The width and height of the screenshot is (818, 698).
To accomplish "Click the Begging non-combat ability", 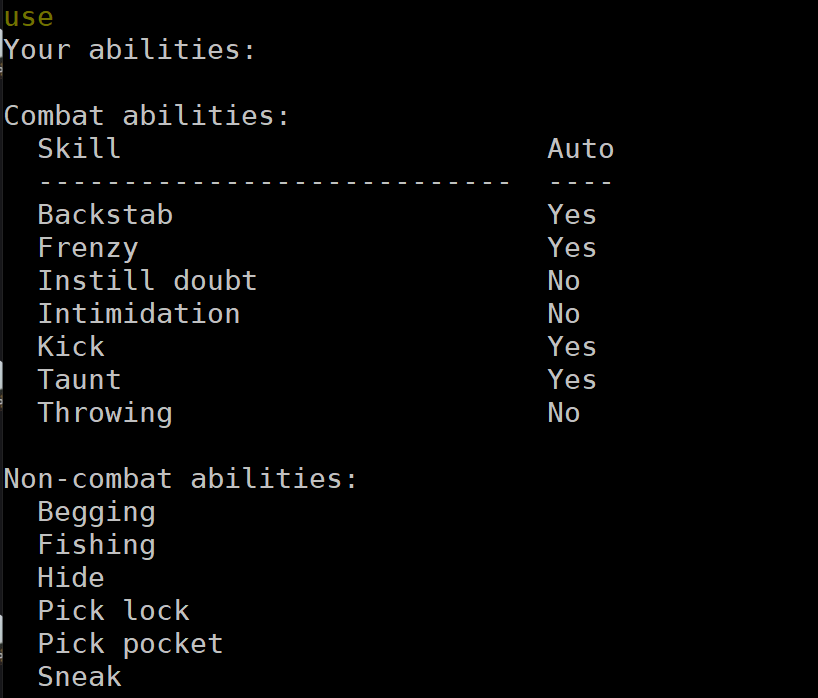I will pos(97,512).
